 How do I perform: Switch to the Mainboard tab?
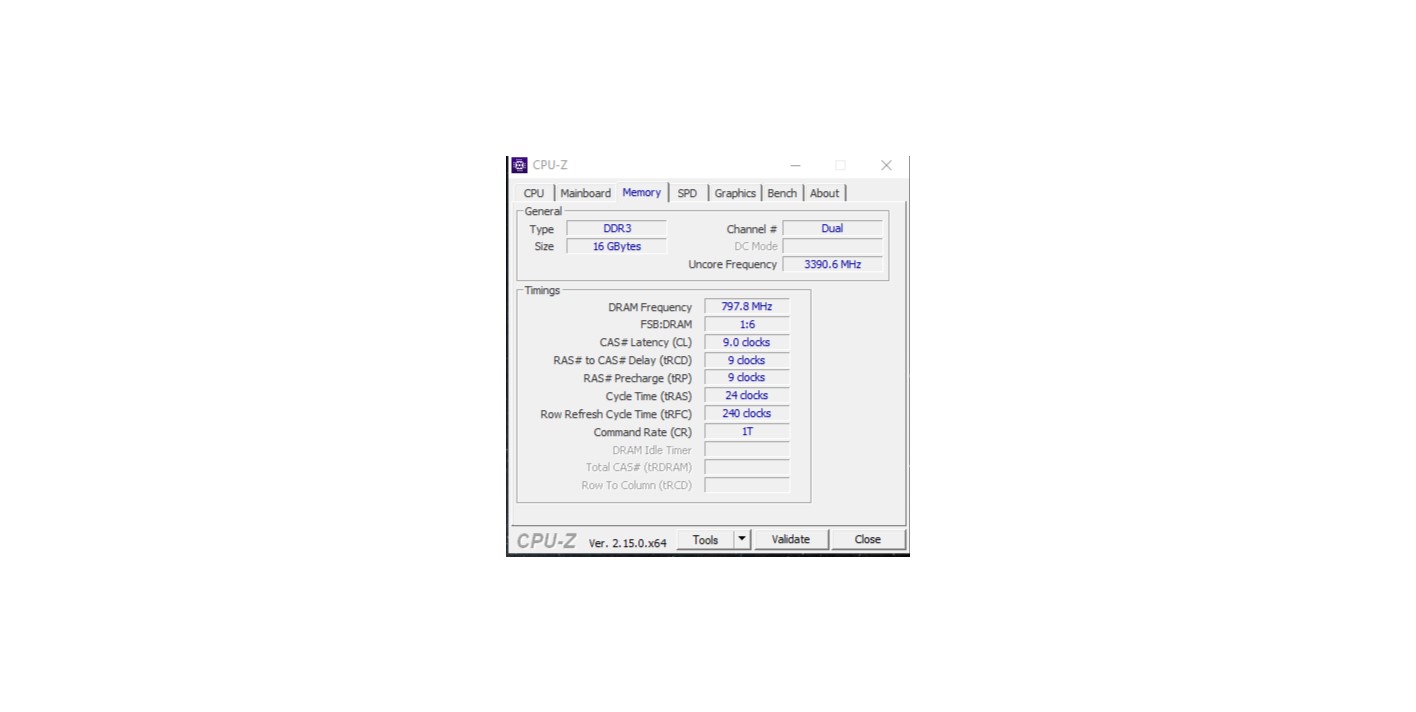585,193
